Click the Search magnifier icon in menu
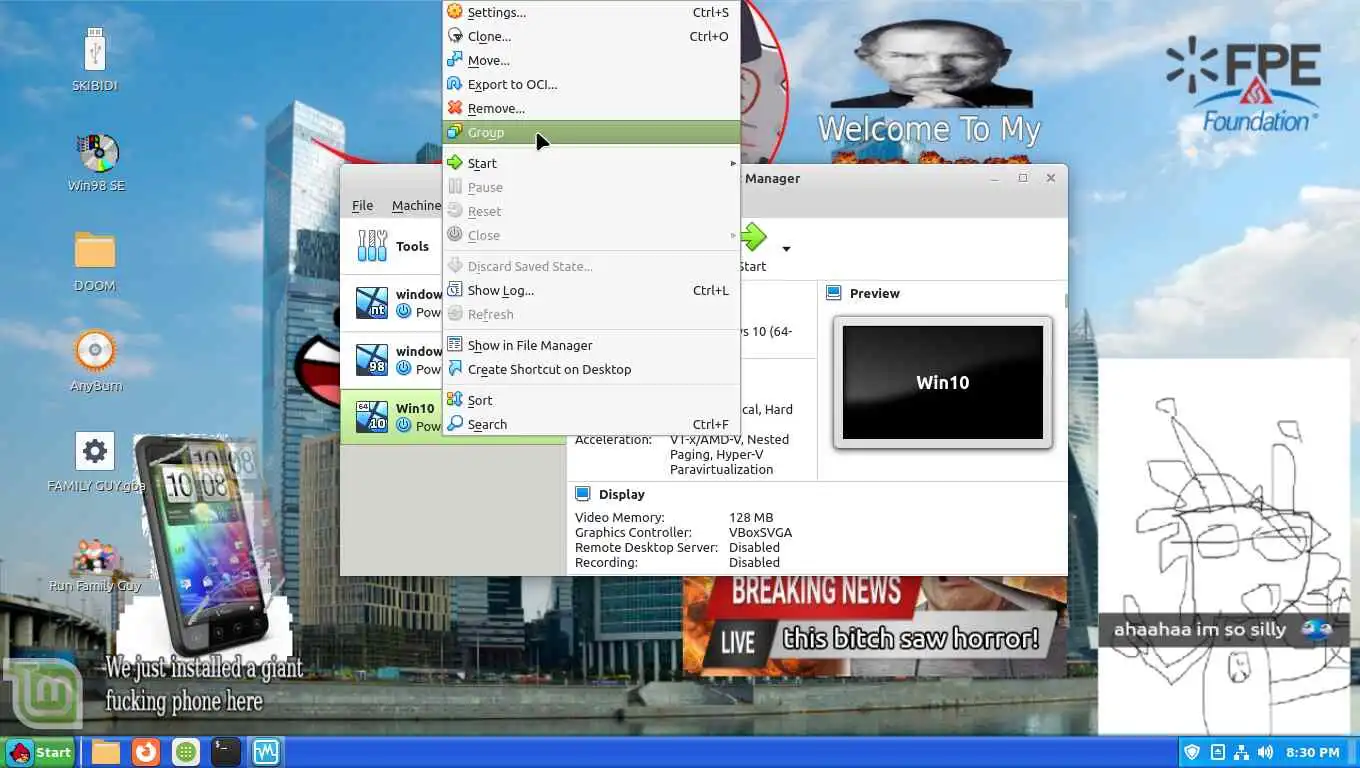Image resolution: width=1360 pixels, height=768 pixels. (455, 424)
